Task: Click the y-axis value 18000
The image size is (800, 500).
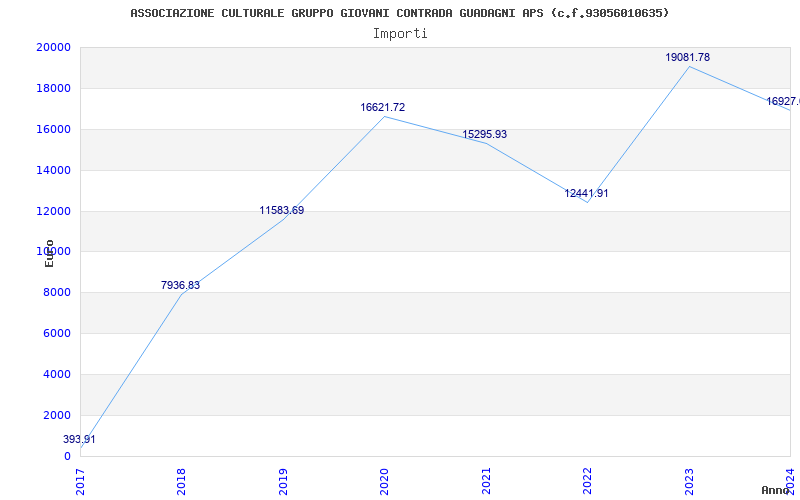Action: 53,88
